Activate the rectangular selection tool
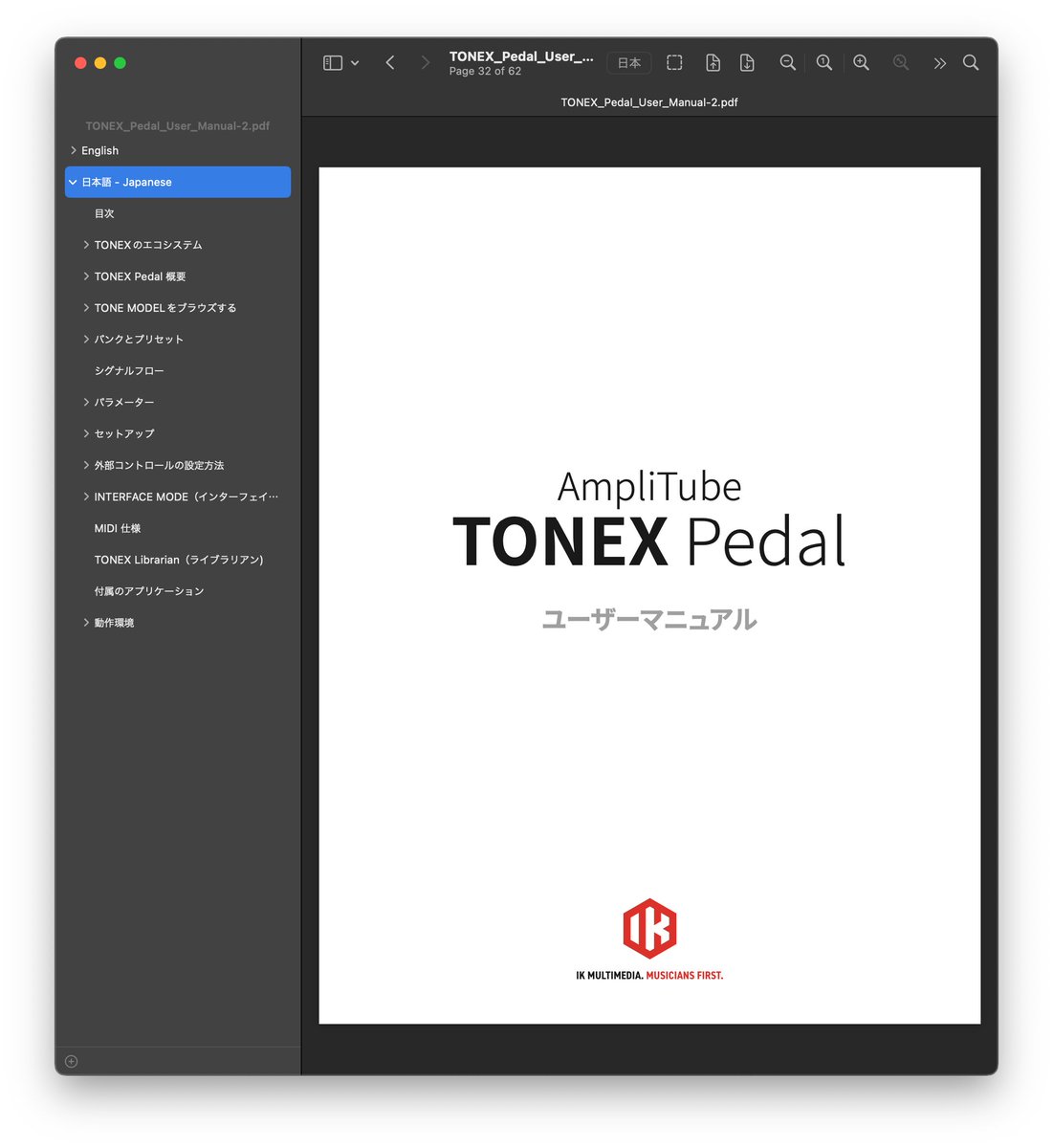This screenshot has width=1053, height=1148. click(674, 62)
